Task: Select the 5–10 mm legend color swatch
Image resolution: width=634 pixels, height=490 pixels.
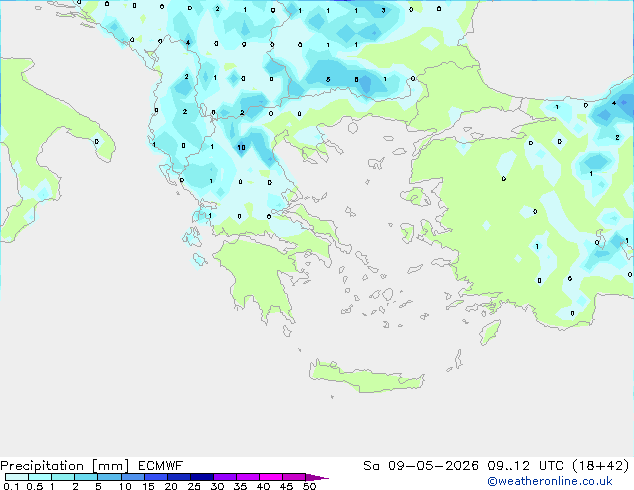Action: tap(109, 477)
